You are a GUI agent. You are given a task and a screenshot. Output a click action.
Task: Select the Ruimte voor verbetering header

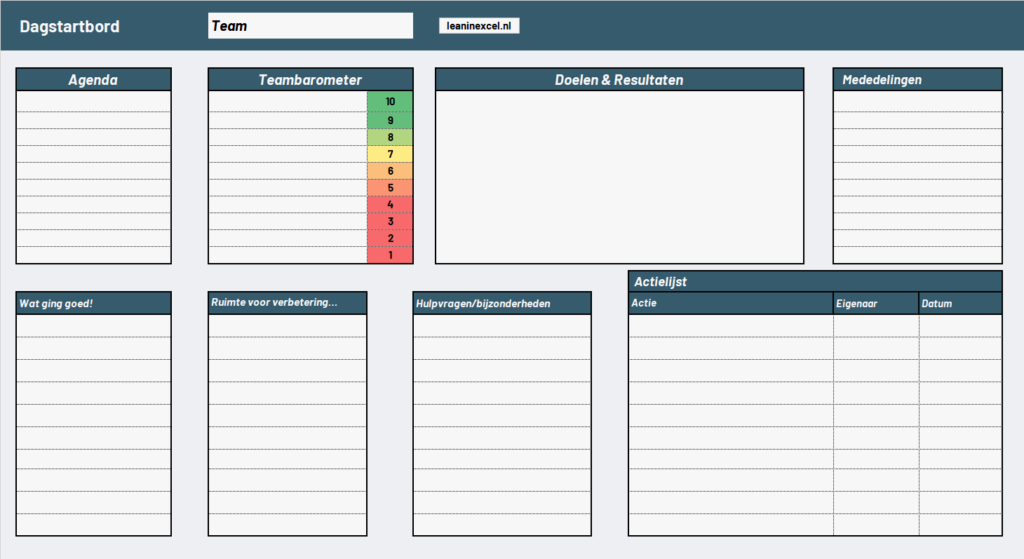point(287,303)
